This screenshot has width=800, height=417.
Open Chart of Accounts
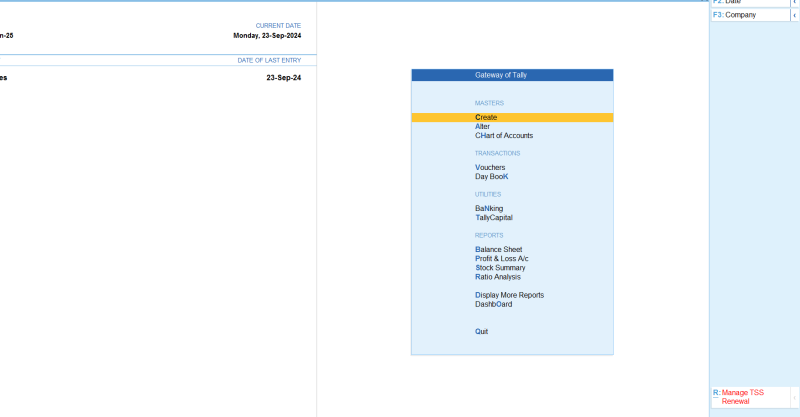pyautogui.click(x=504, y=136)
